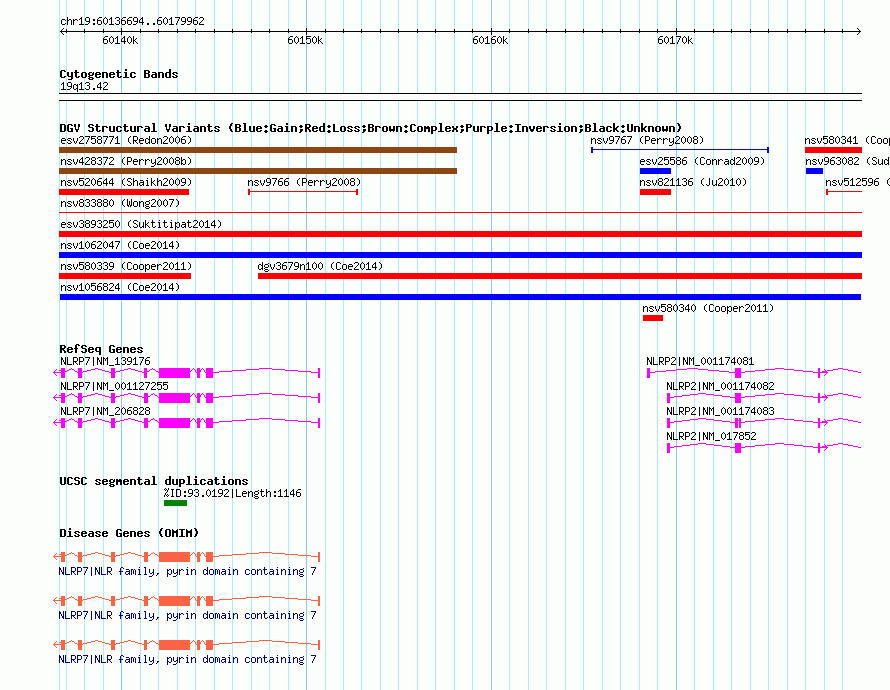Click the 'NLRP2|NM_017852' text label
Viewport: 890px width, 690px height.
point(711,436)
